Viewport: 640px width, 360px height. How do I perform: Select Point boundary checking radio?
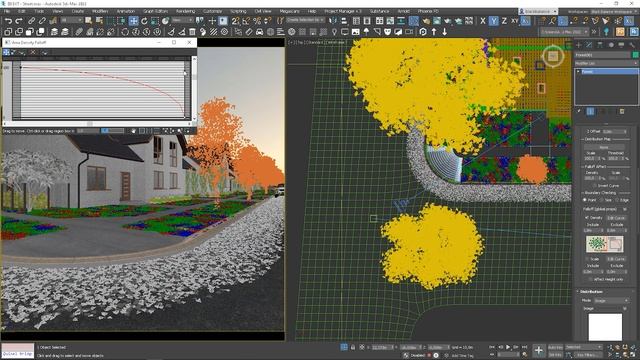pos(585,200)
